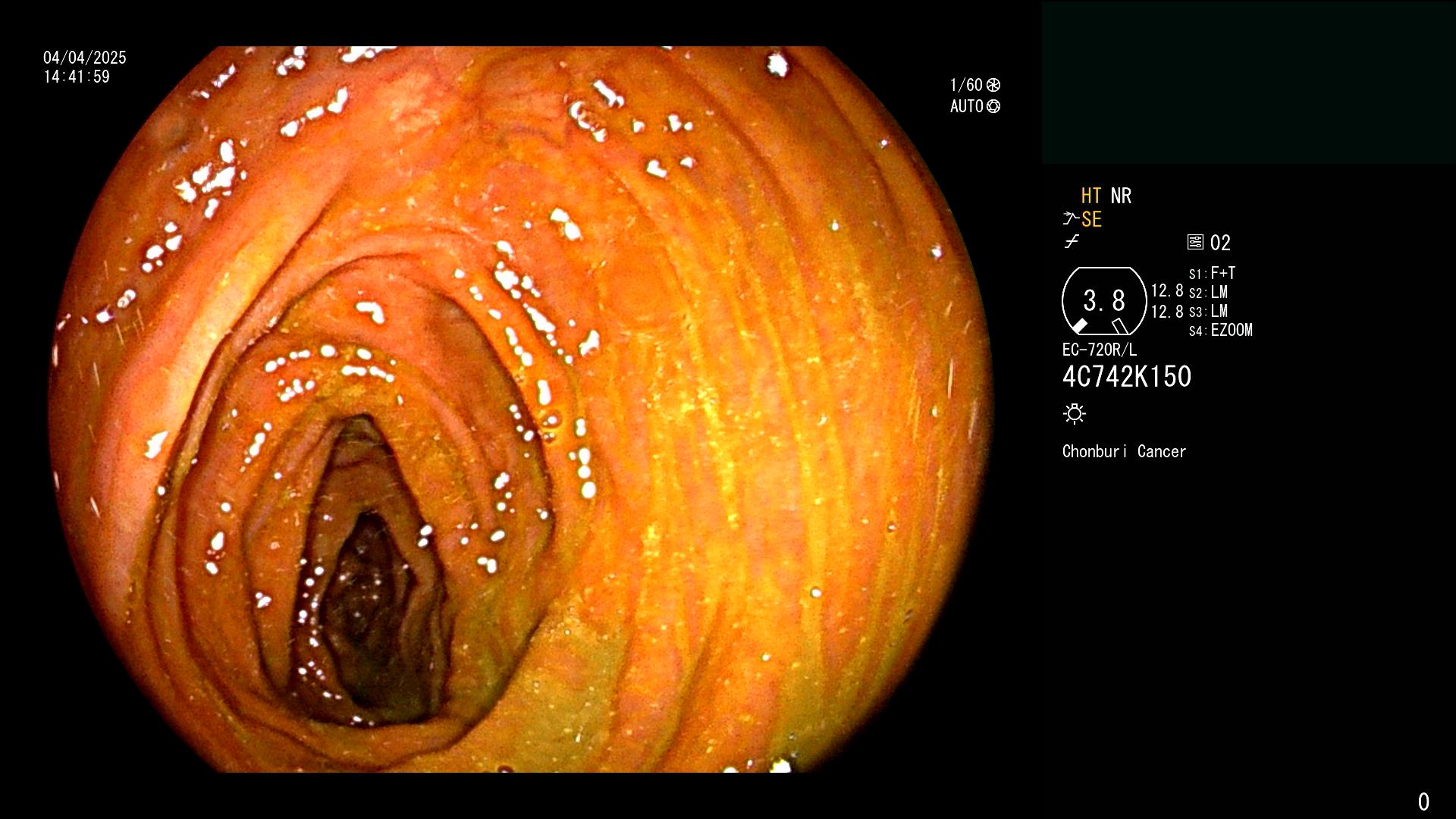Screen dimensions: 1456x819
Task: Click the 02 preset number
Action: (1220, 243)
